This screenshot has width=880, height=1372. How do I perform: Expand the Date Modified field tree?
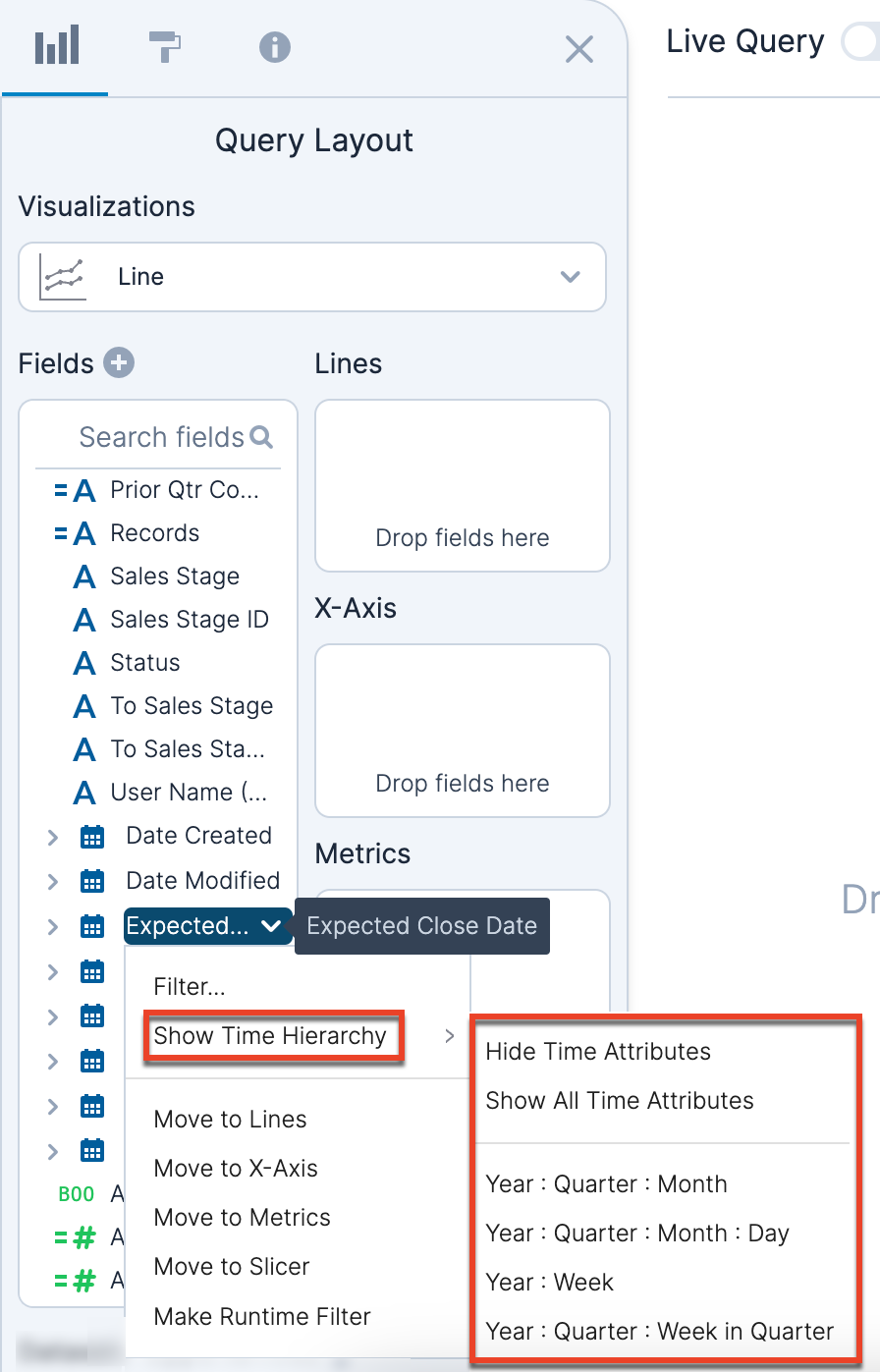click(53, 882)
